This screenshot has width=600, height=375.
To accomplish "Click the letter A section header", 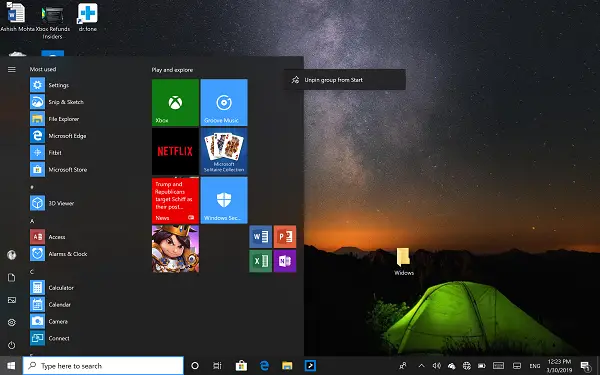I will coord(32,221).
